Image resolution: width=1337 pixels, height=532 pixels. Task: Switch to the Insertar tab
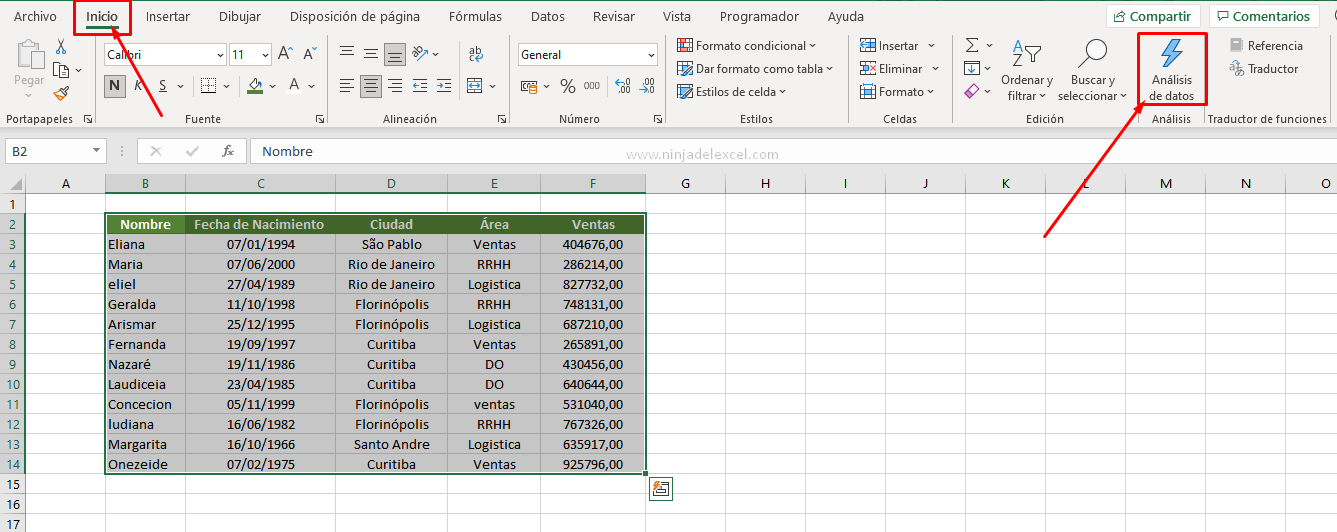click(x=168, y=16)
